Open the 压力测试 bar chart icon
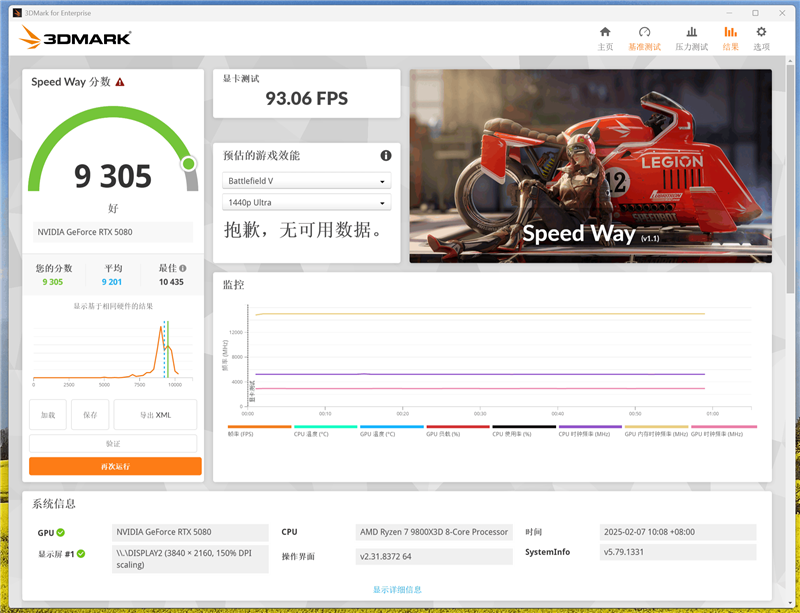 [691, 32]
